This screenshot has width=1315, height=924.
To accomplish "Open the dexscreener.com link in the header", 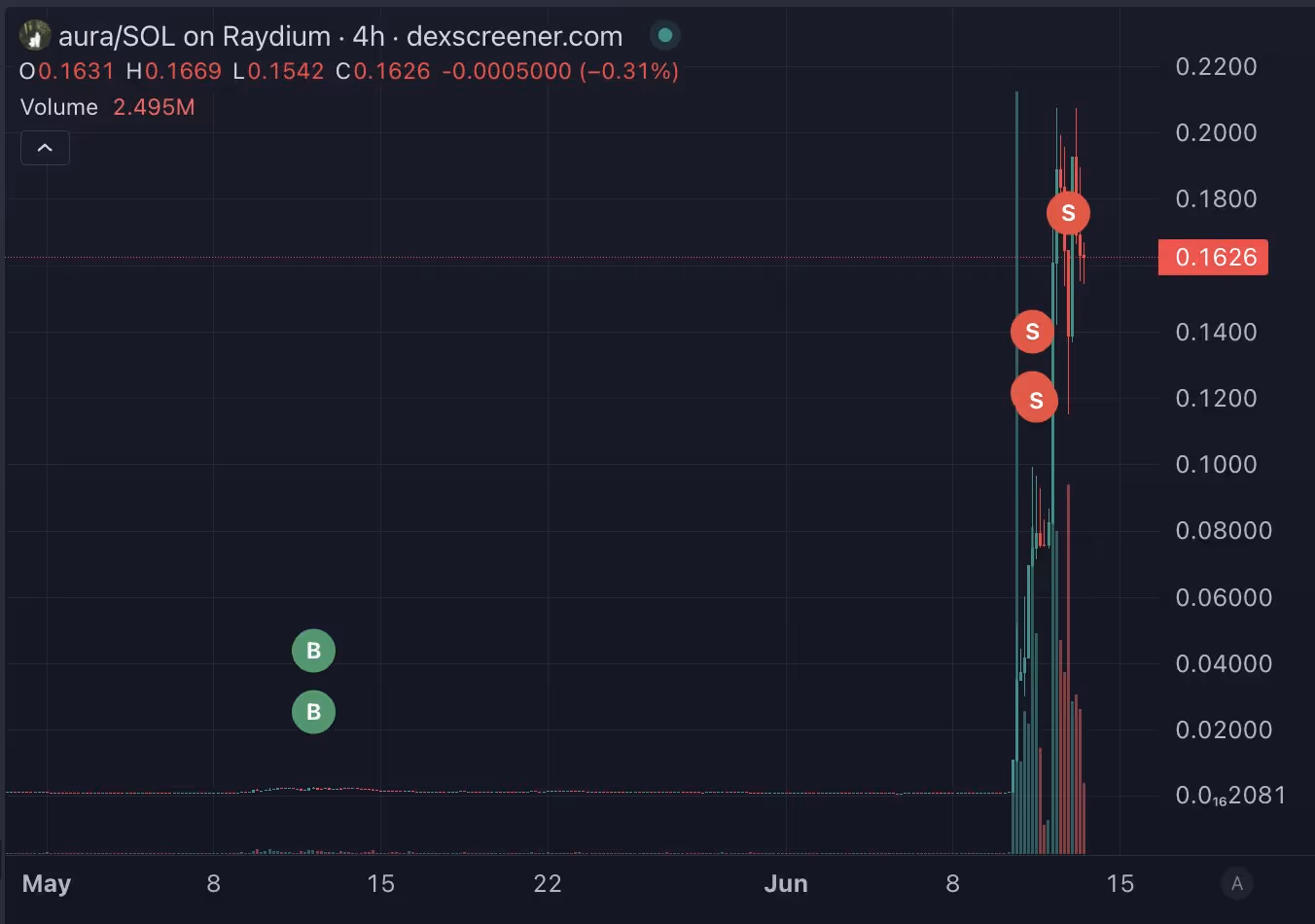I will (x=515, y=36).
